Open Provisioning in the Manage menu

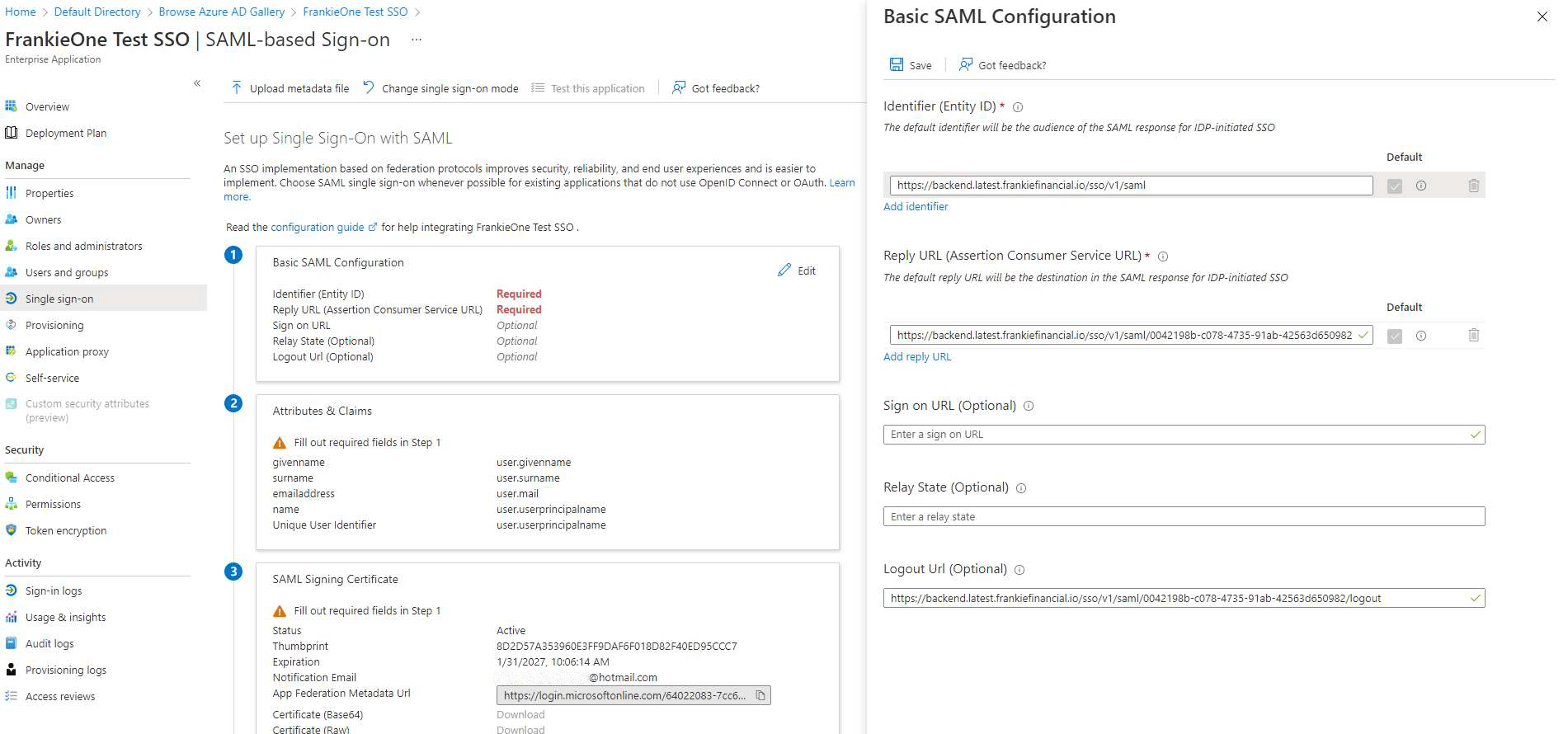pyautogui.click(x=54, y=325)
